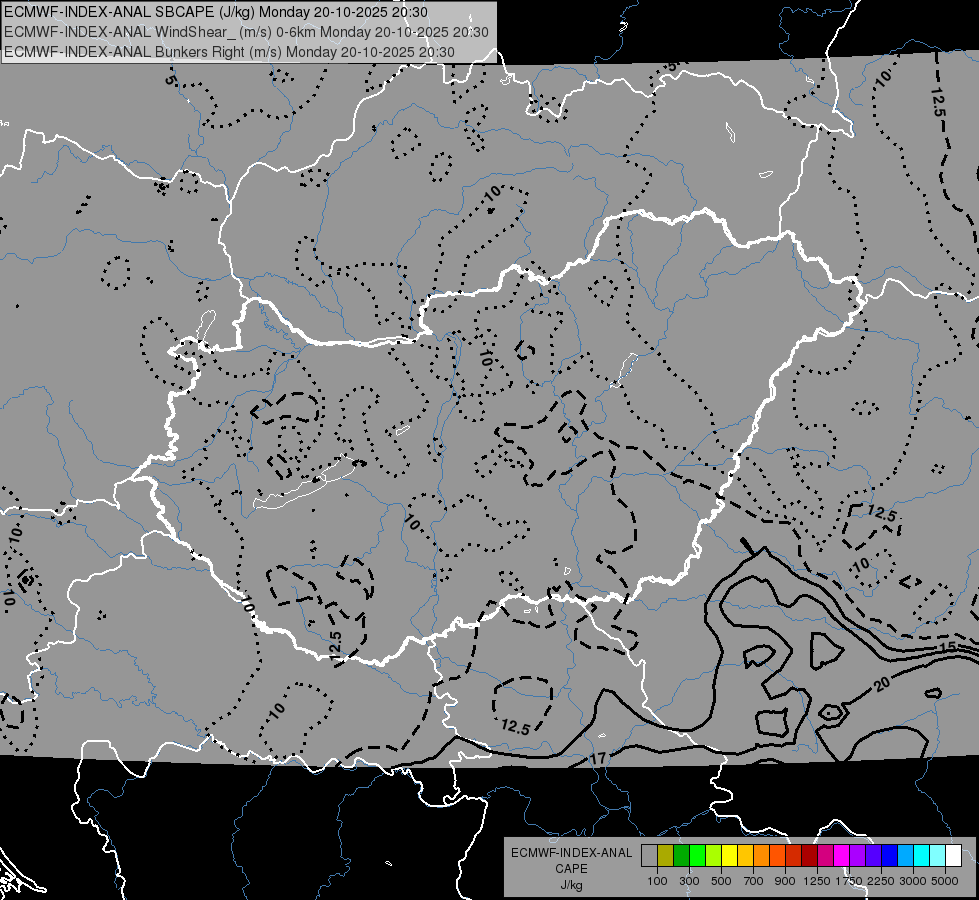Click the 2250 legend value
This screenshot has height=900, width=979.
coord(880,881)
